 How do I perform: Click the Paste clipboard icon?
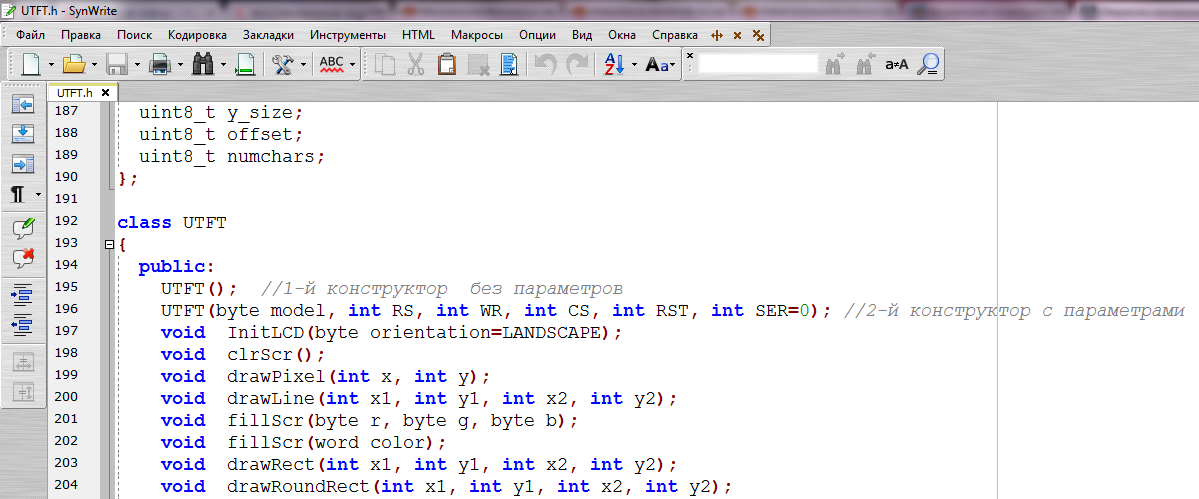447,65
